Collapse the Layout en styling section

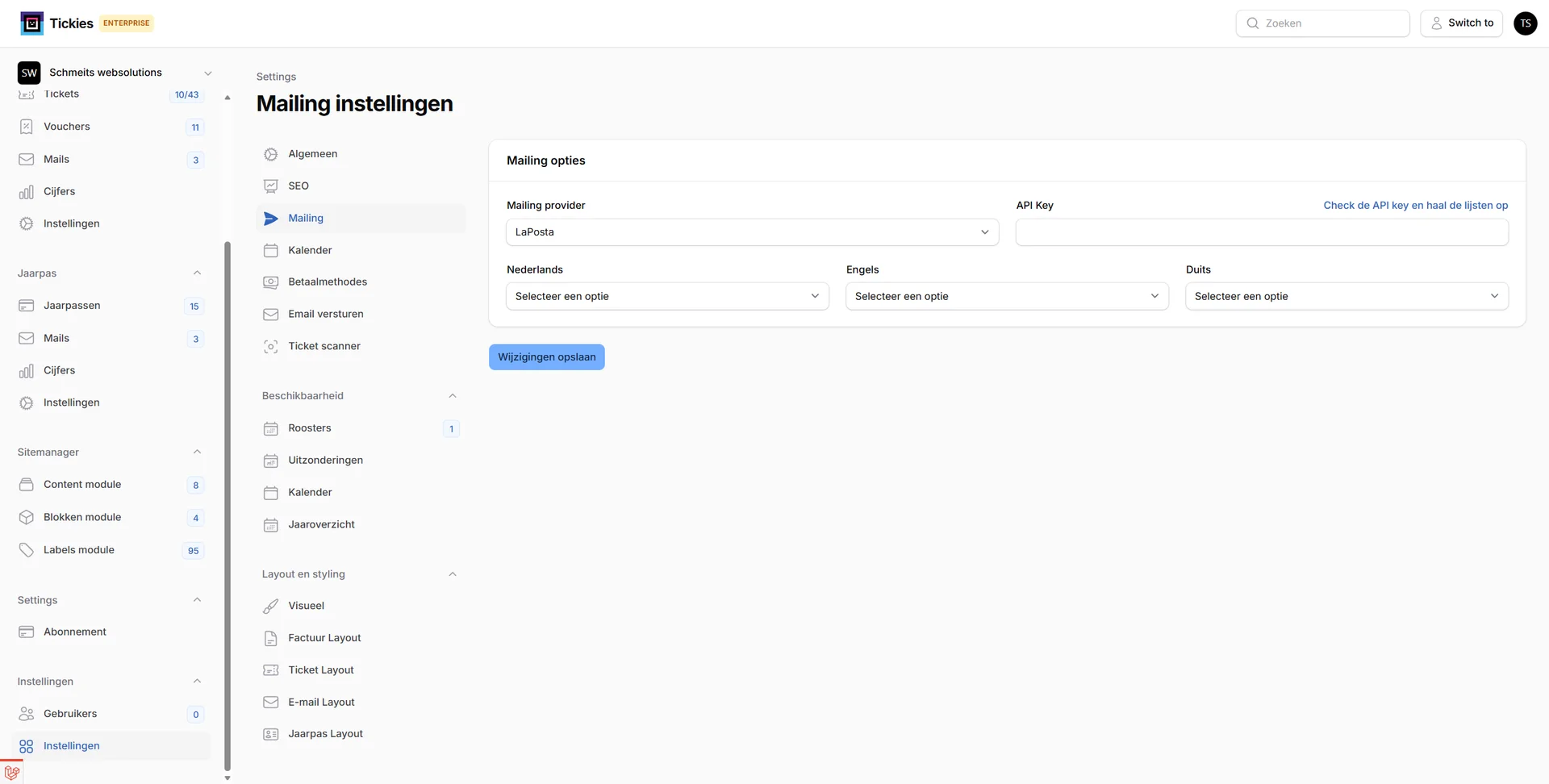click(x=453, y=573)
